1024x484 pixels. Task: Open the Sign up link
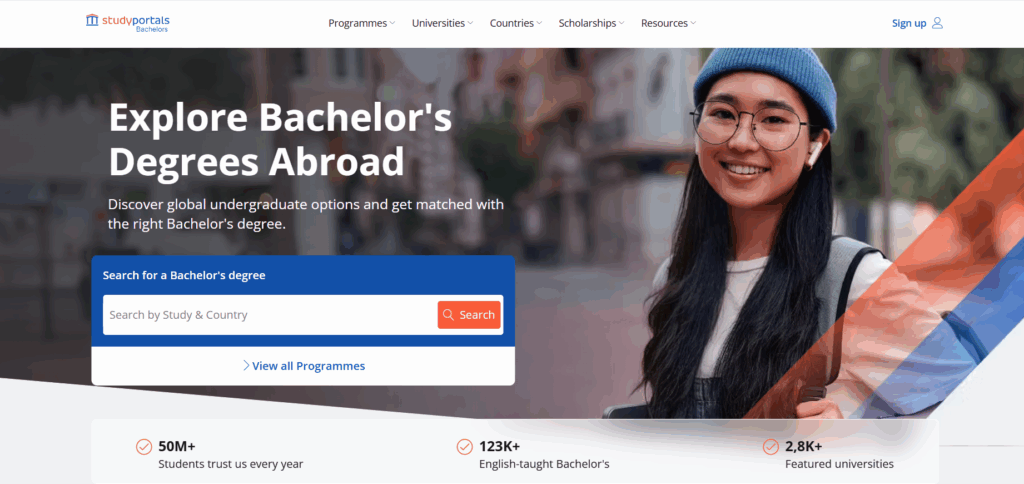pos(909,23)
